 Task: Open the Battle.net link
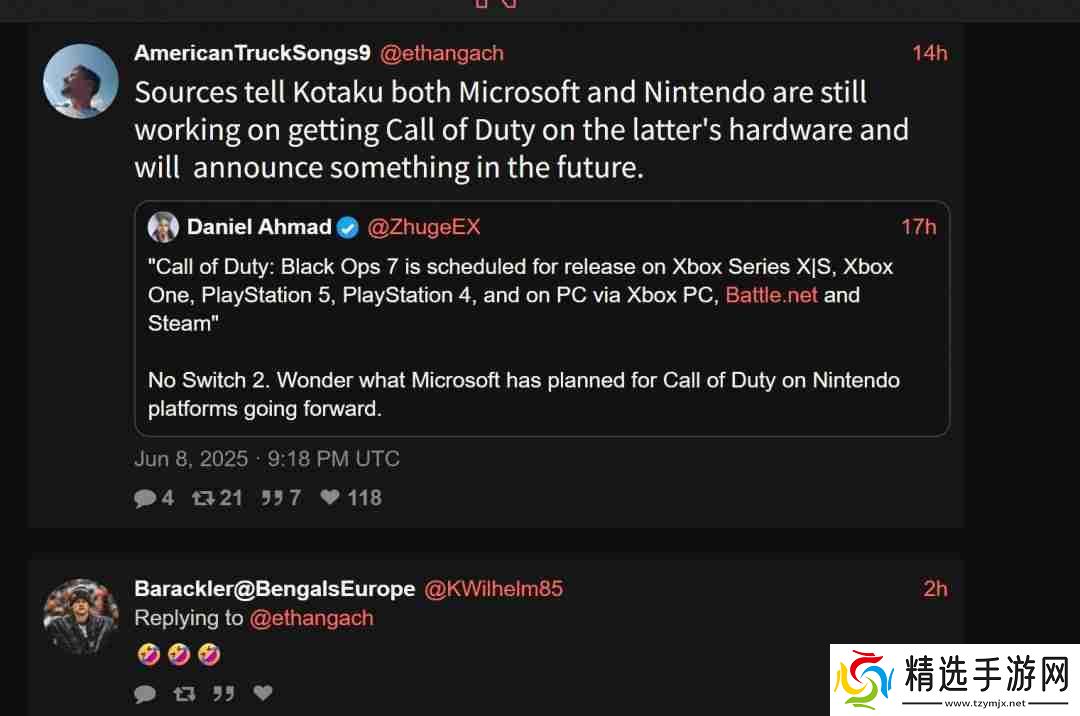pyautogui.click(x=771, y=295)
